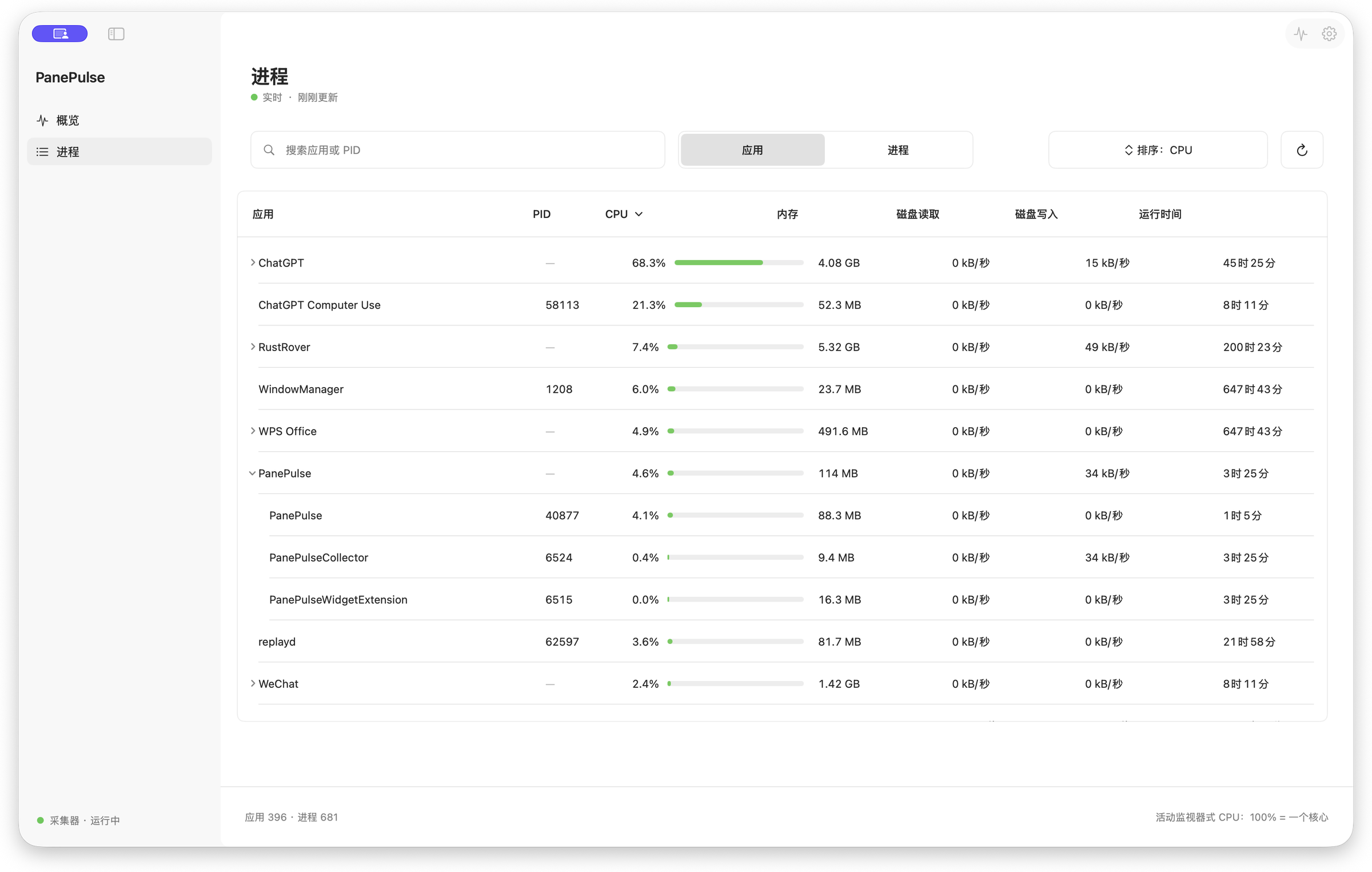Toggle the sidebar panel icon
Viewport: 1372px width, 872px height.
point(116,34)
